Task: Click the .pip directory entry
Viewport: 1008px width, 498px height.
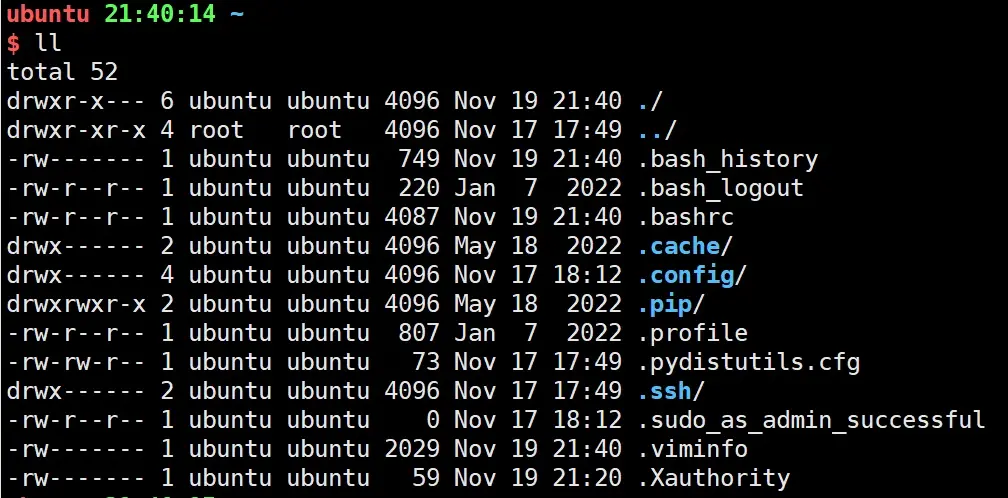Action: click(671, 304)
